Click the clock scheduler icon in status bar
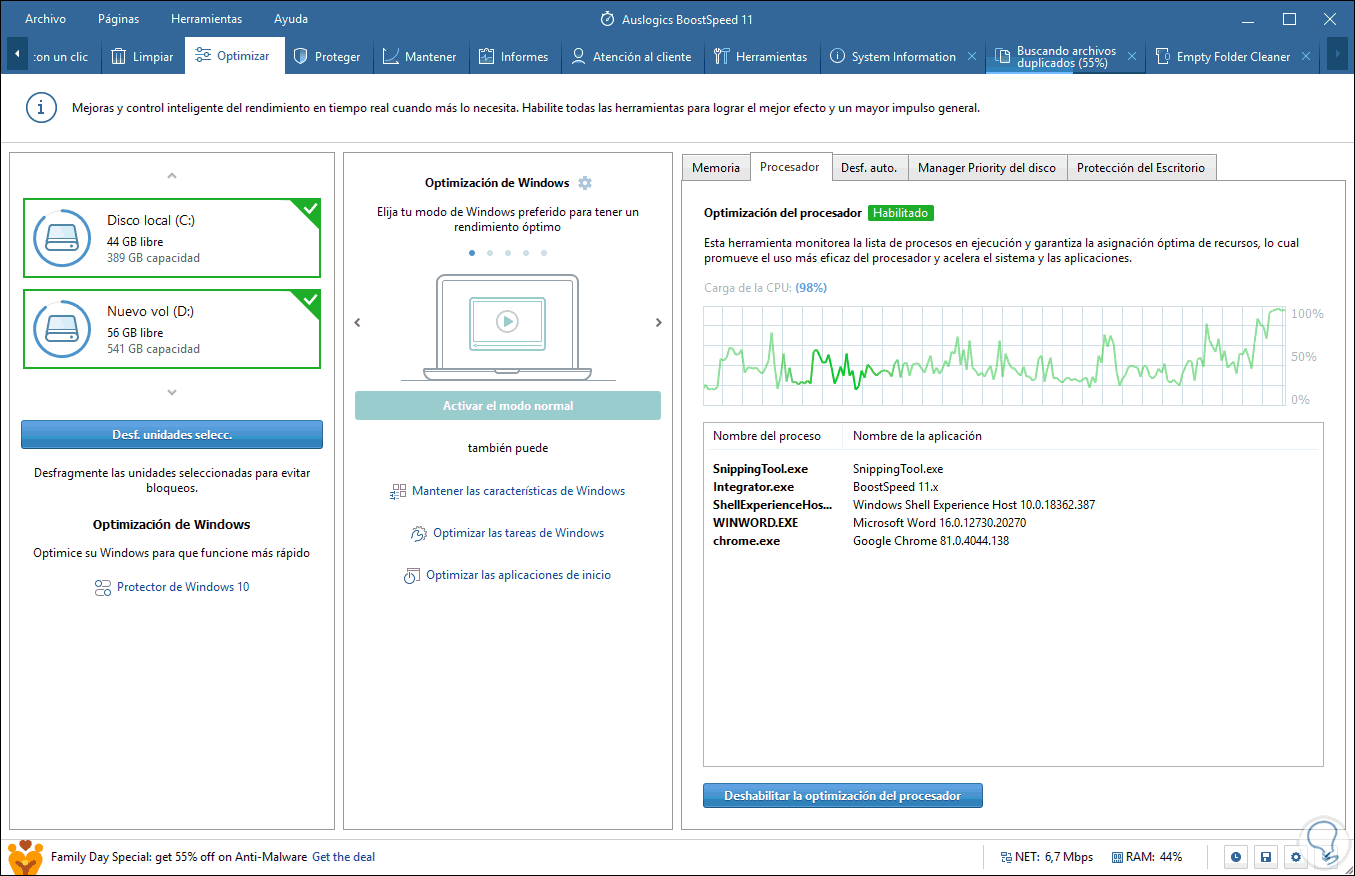 (1237, 857)
